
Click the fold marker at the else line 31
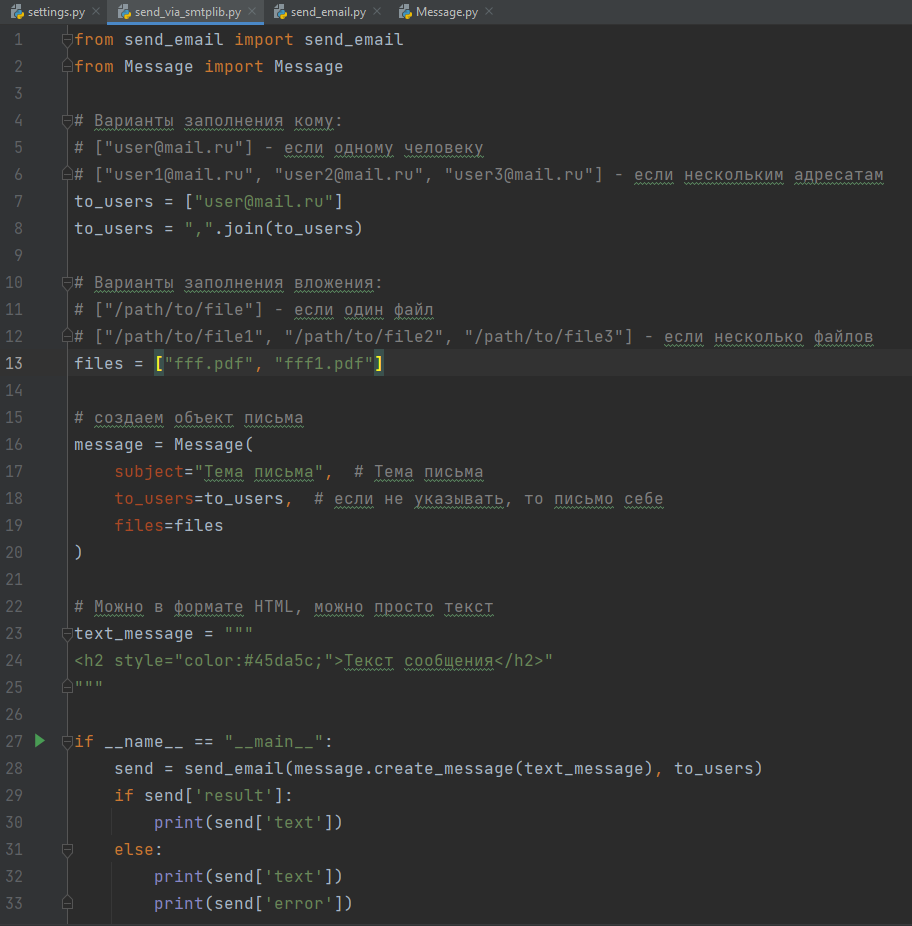coord(67,849)
